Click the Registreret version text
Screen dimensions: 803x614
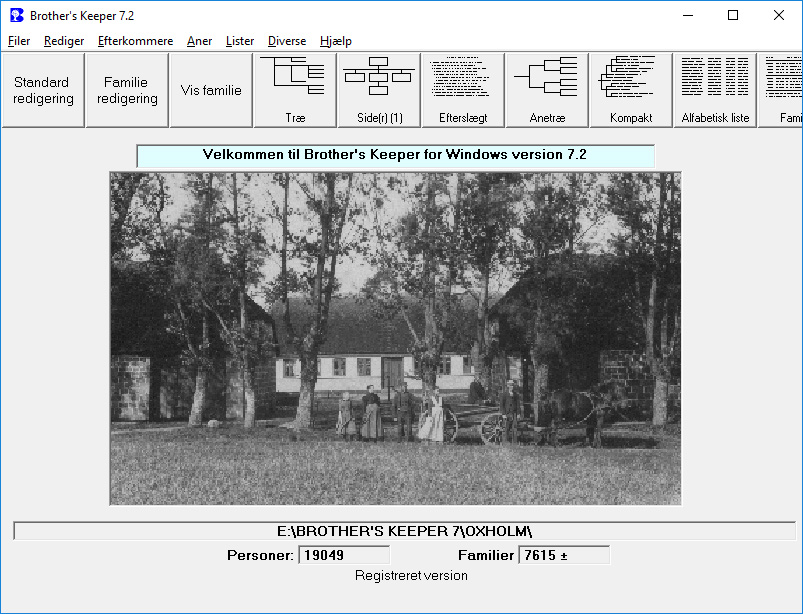tap(411, 576)
